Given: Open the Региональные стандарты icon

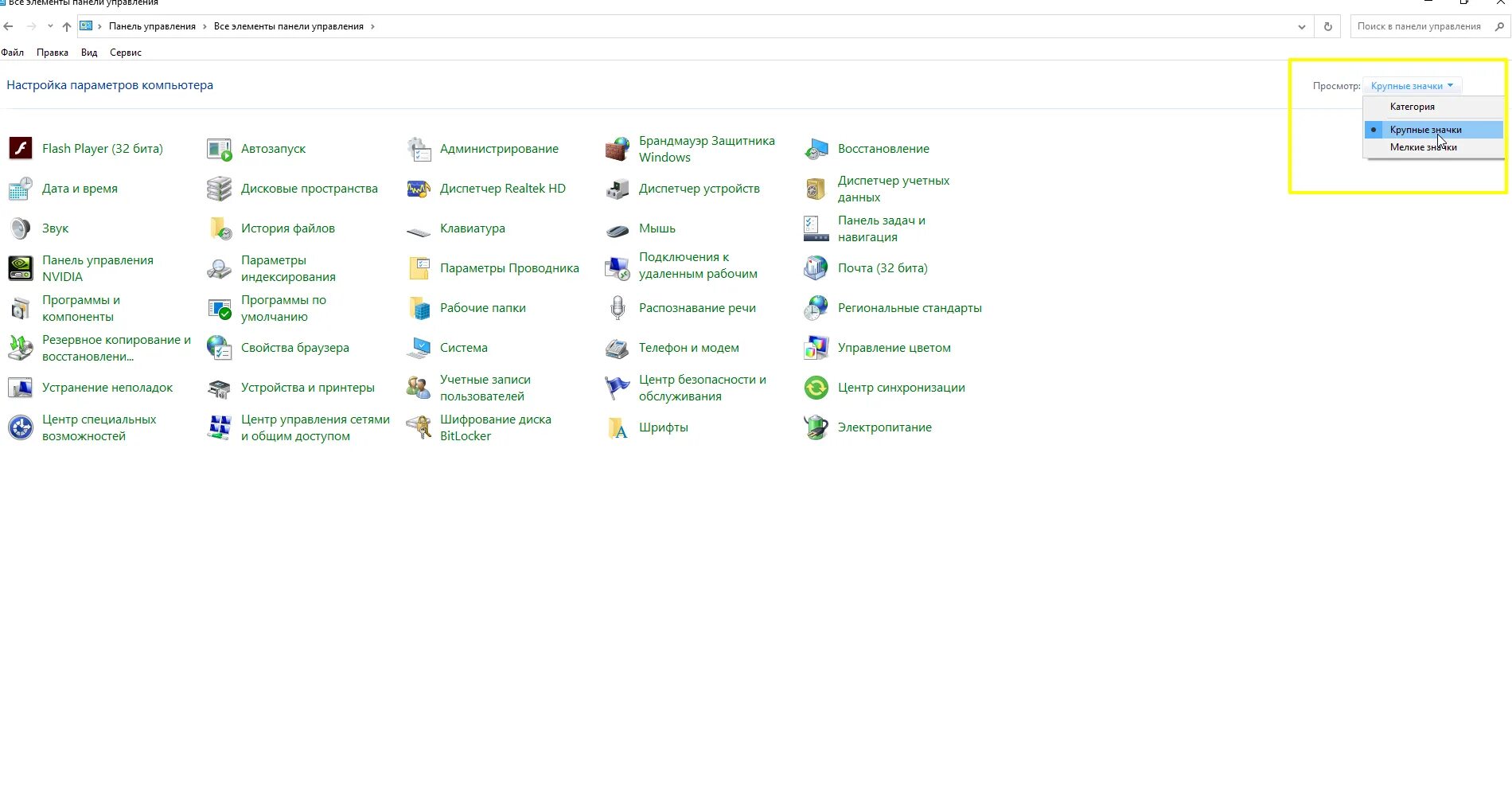Looking at the screenshot, I should (x=816, y=308).
